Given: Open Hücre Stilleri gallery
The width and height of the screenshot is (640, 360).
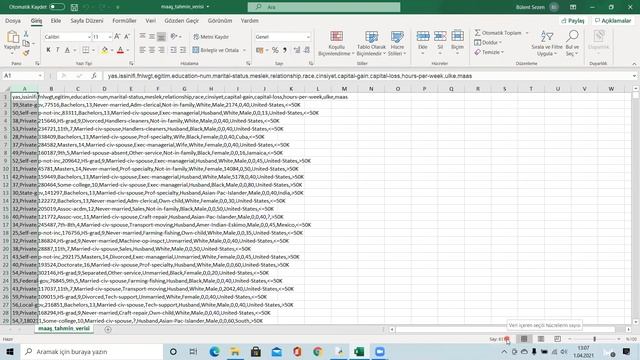Looking at the screenshot, I should click(x=397, y=43).
